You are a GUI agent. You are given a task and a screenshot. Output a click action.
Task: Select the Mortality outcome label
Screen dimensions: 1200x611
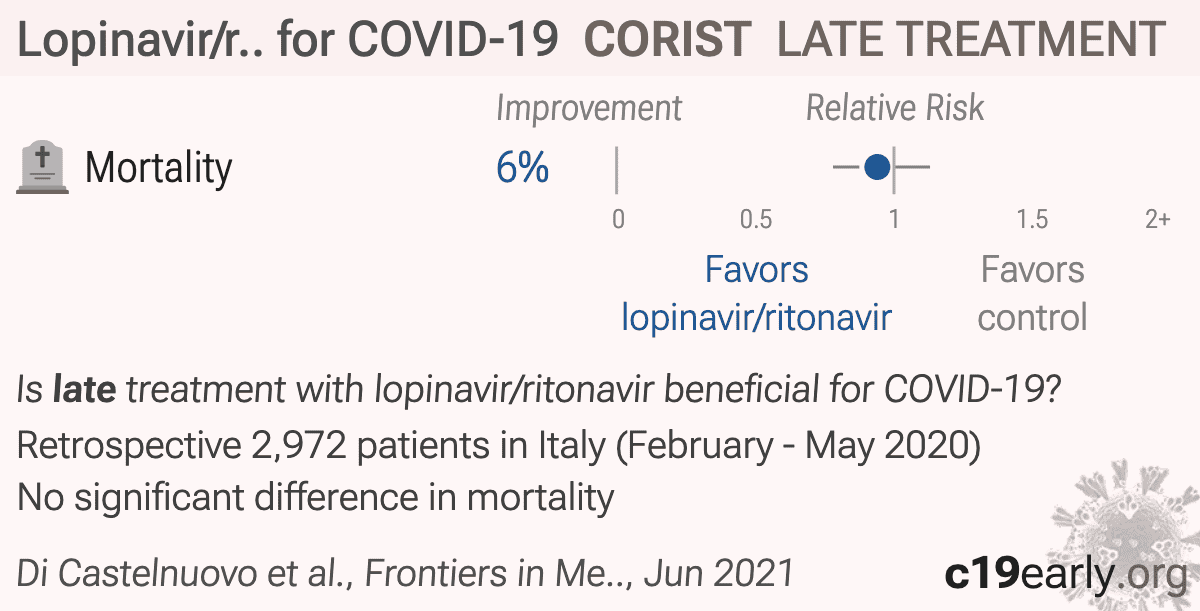coord(159,168)
